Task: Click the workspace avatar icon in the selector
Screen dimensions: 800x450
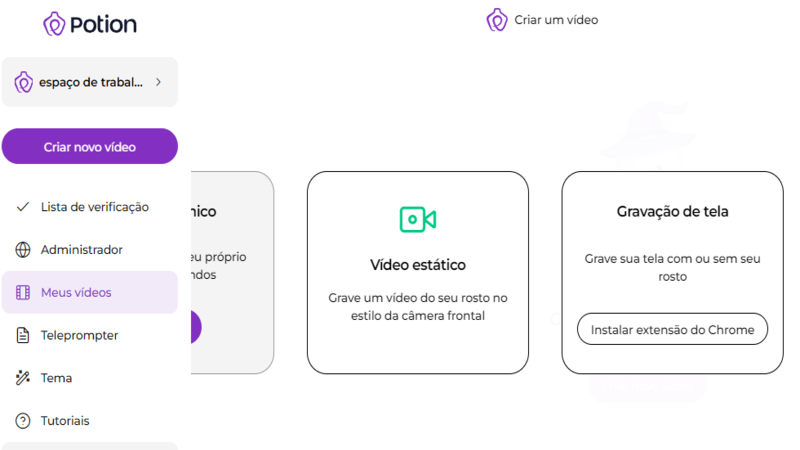Action: tap(24, 83)
